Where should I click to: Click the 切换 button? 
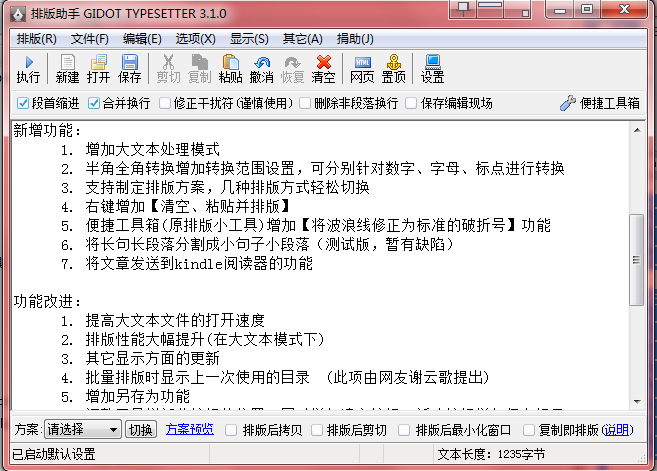[141, 430]
